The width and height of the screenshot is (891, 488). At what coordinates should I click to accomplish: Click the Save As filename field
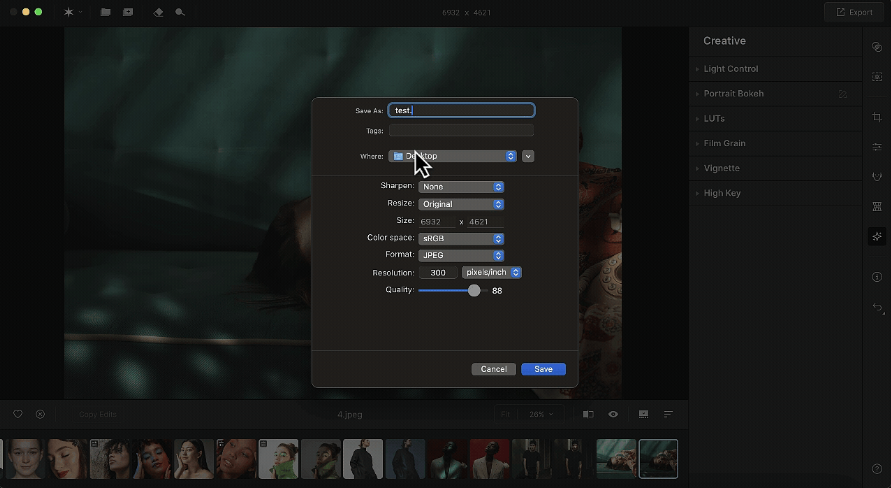tap(461, 110)
